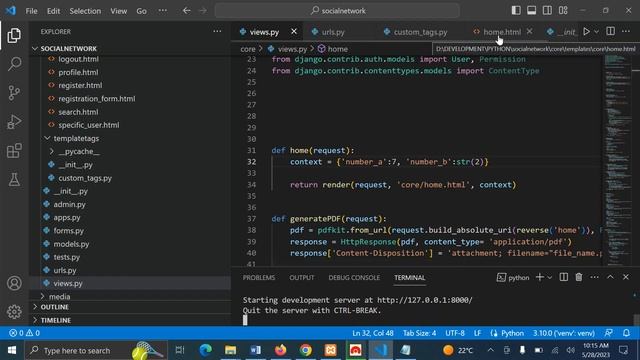Open forms.py in the explorer

click(x=68, y=231)
